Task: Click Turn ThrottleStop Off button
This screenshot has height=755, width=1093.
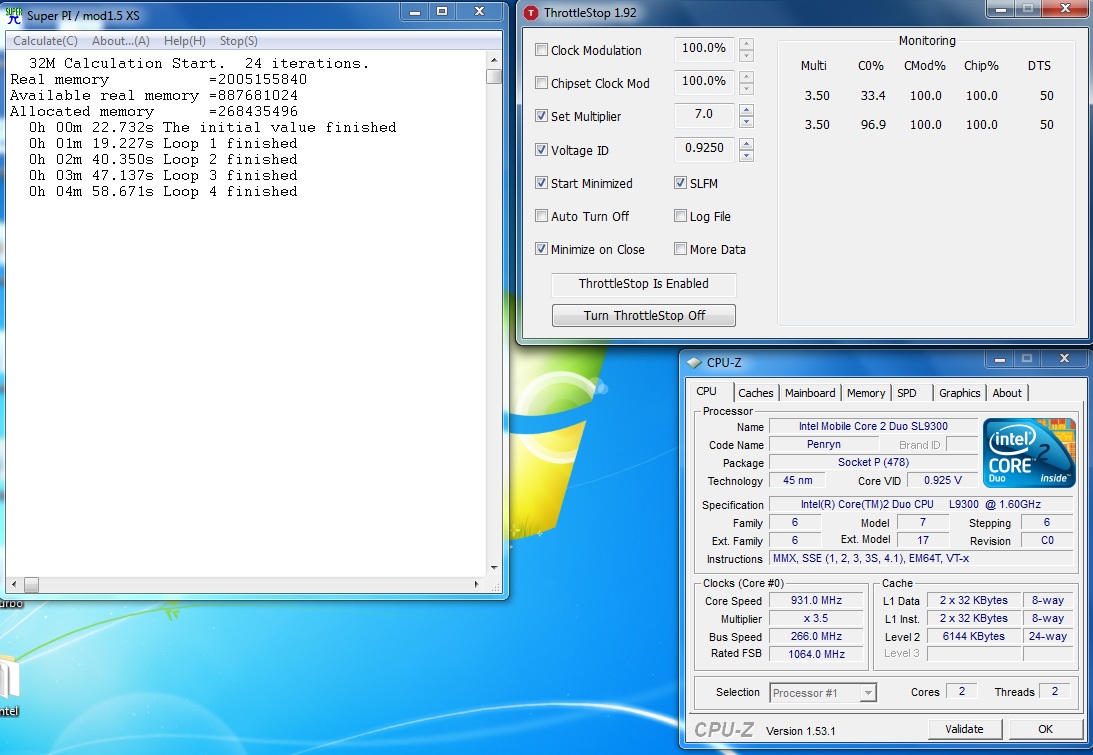Action: point(643,315)
